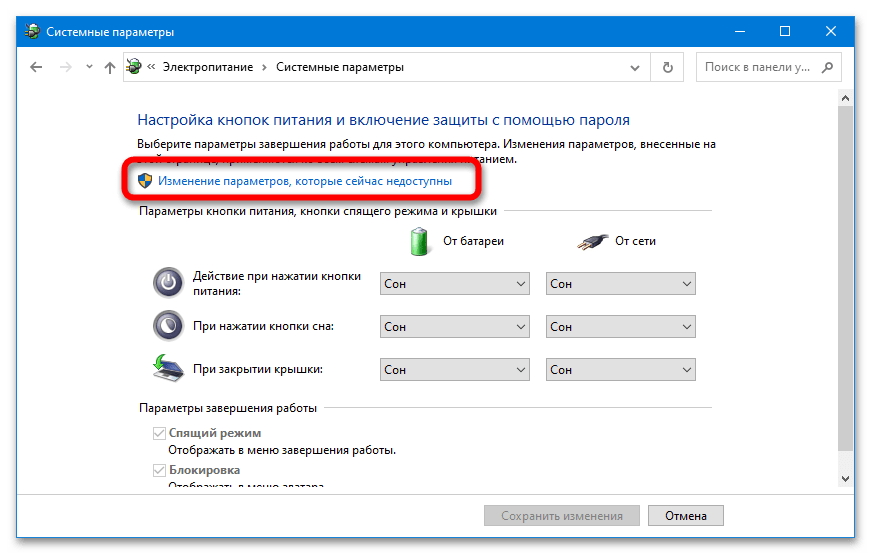
Task: Click the forward navigation arrow
Action: [x=66, y=67]
